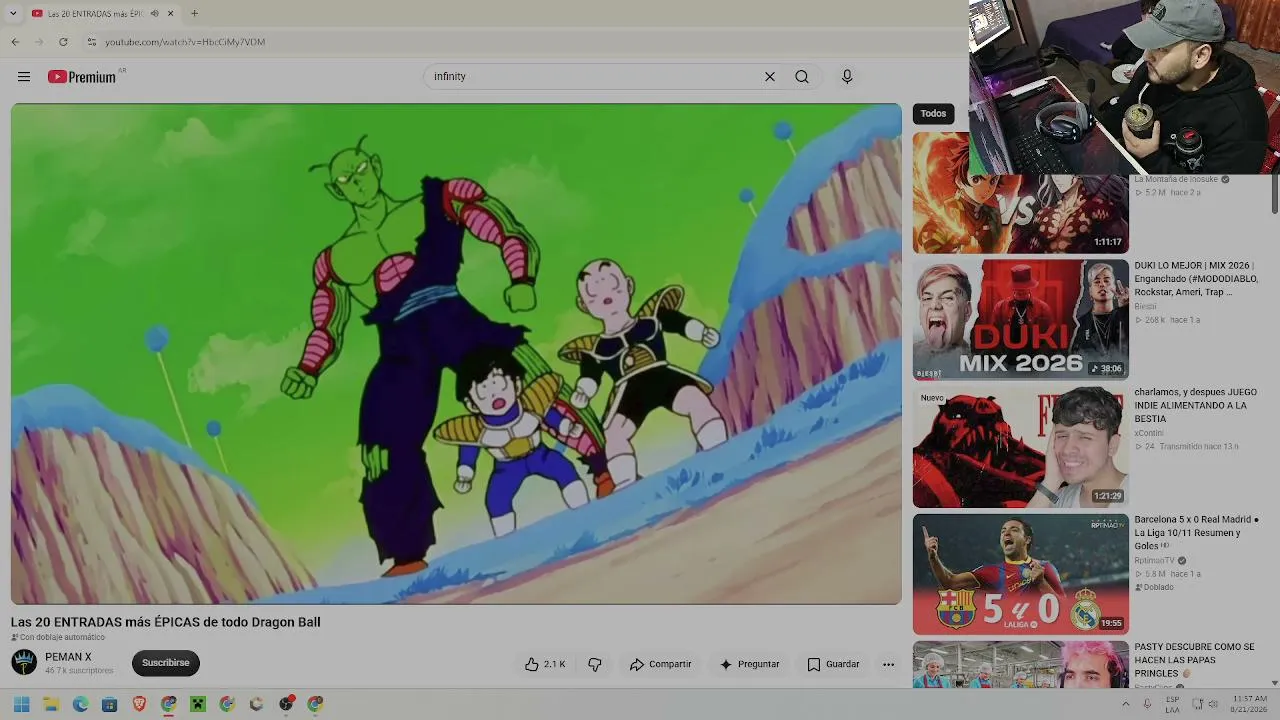1280x720 pixels.
Task: View site information icon in address bar
Action: (92, 42)
